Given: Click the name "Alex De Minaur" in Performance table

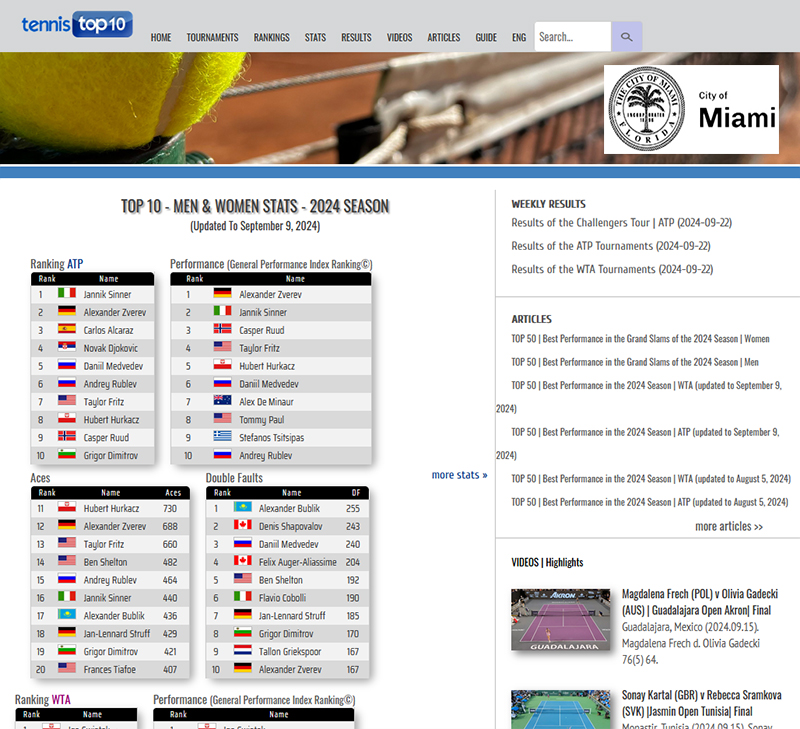Looking at the screenshot, I should [266, 402].
